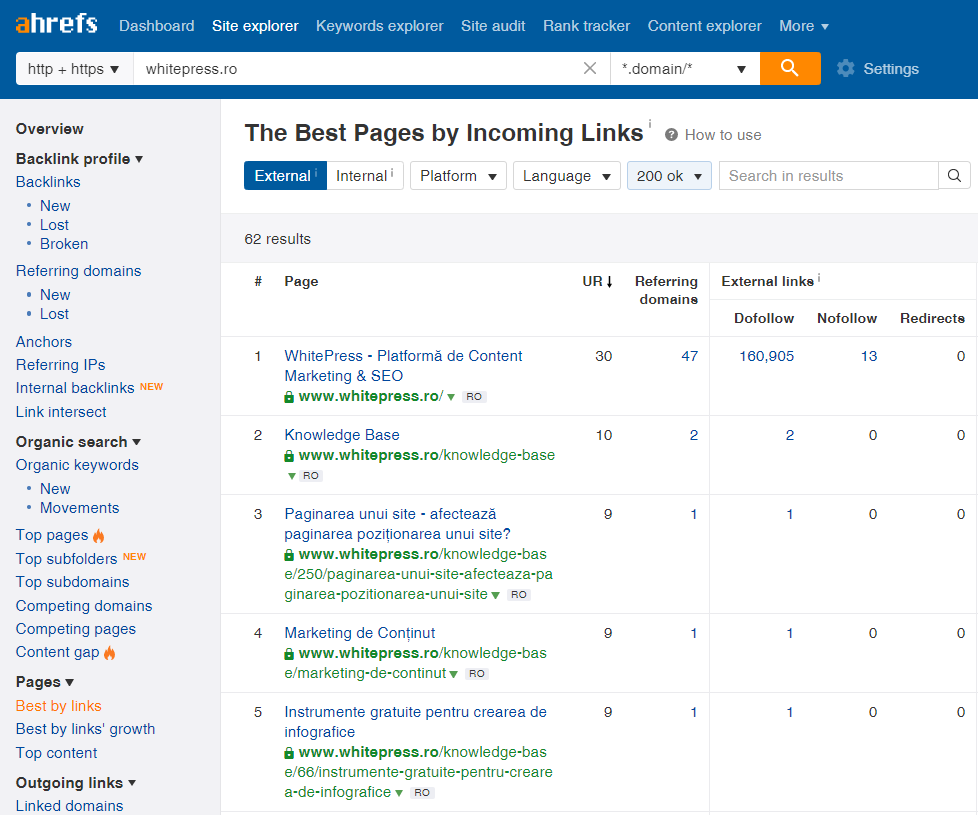Open the *.domain/* mode dropdown
Image resolution: width=978 pixels, height=815 pixels.
pyautogui.click(x=685, y=69)
